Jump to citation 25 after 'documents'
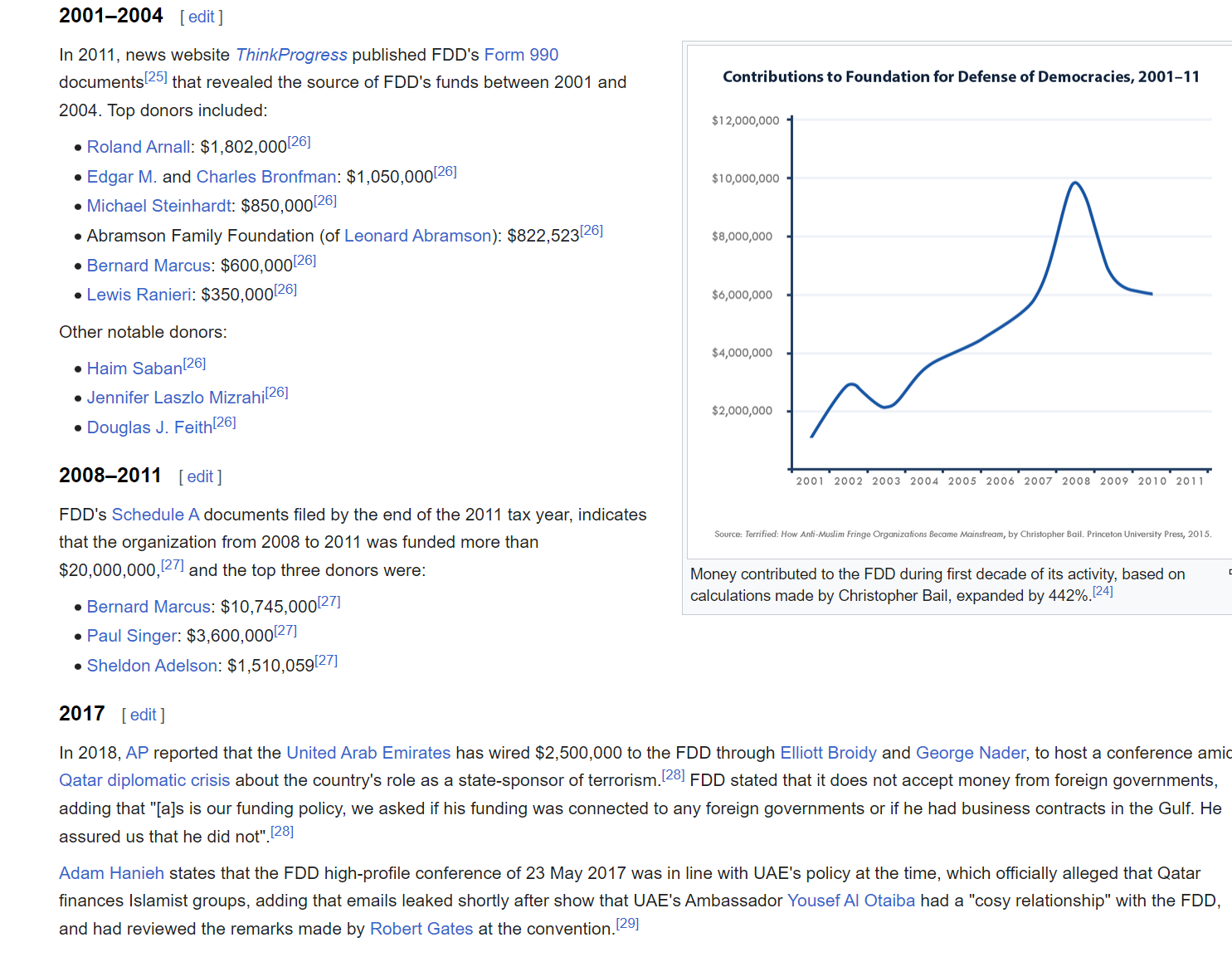The image size is (1232, 957). click(x=156, y=77)
